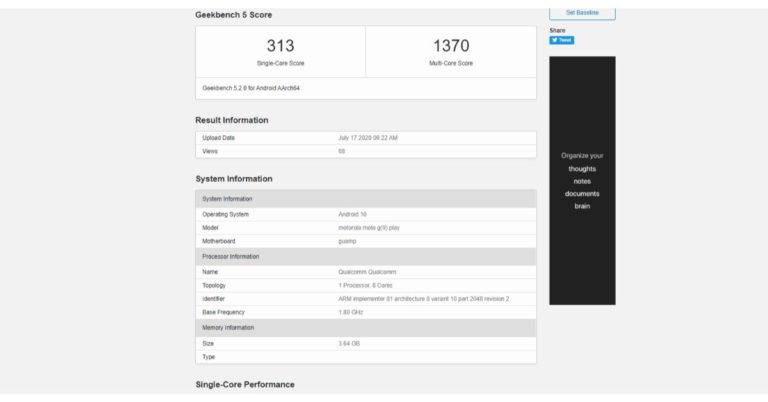Click the gray System Information table header
This screenshot has width=768, height=402.
click(366, 199)
